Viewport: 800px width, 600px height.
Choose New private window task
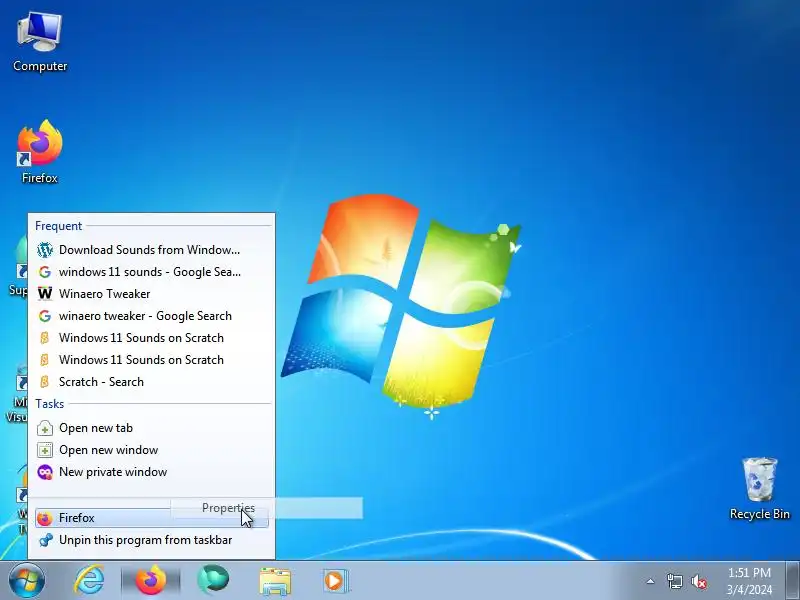152,472
